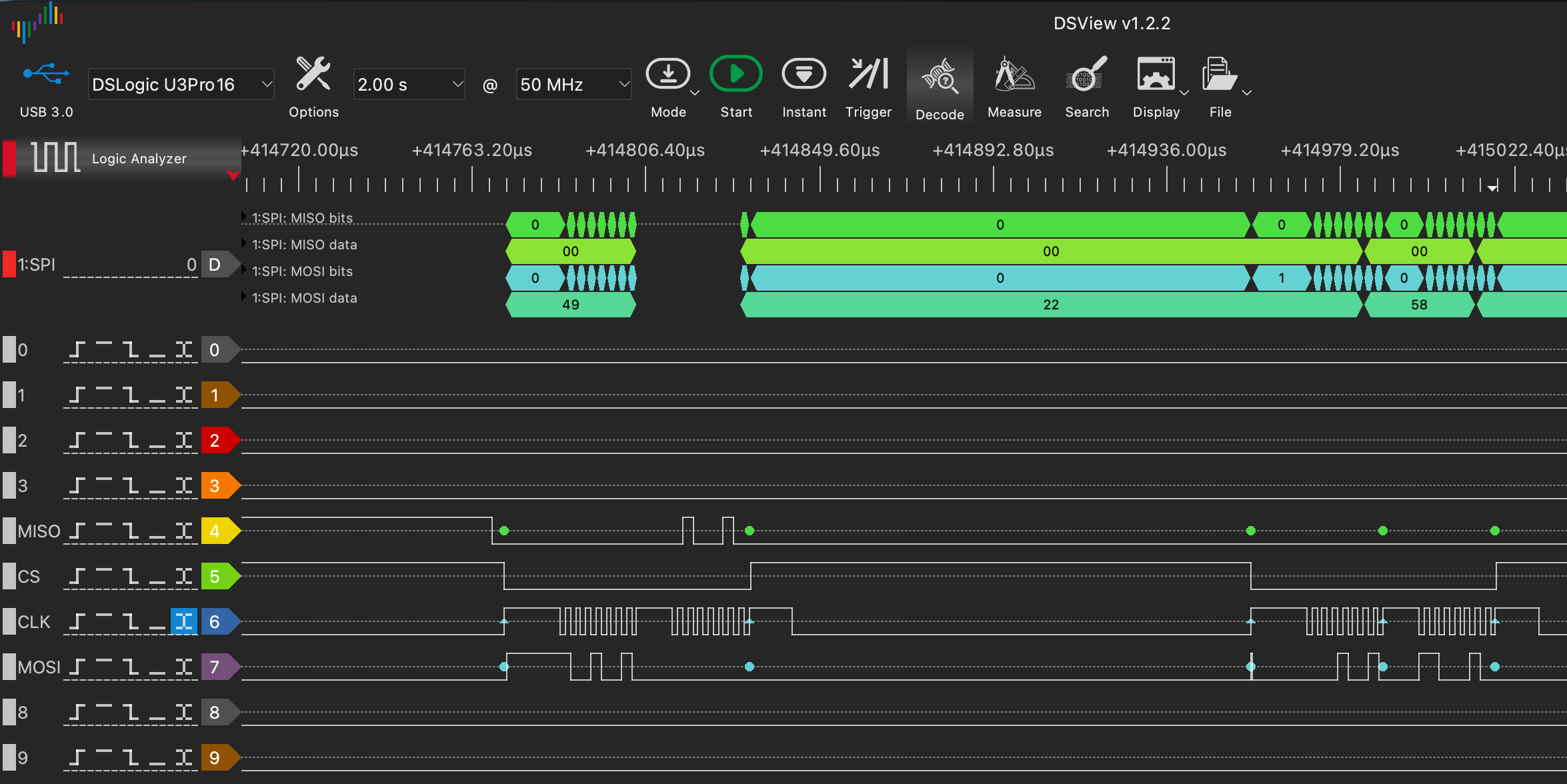The height and width of the screenshot is (784, 1567).
Task: Open the Trigger settings panel
Action: 868,75
